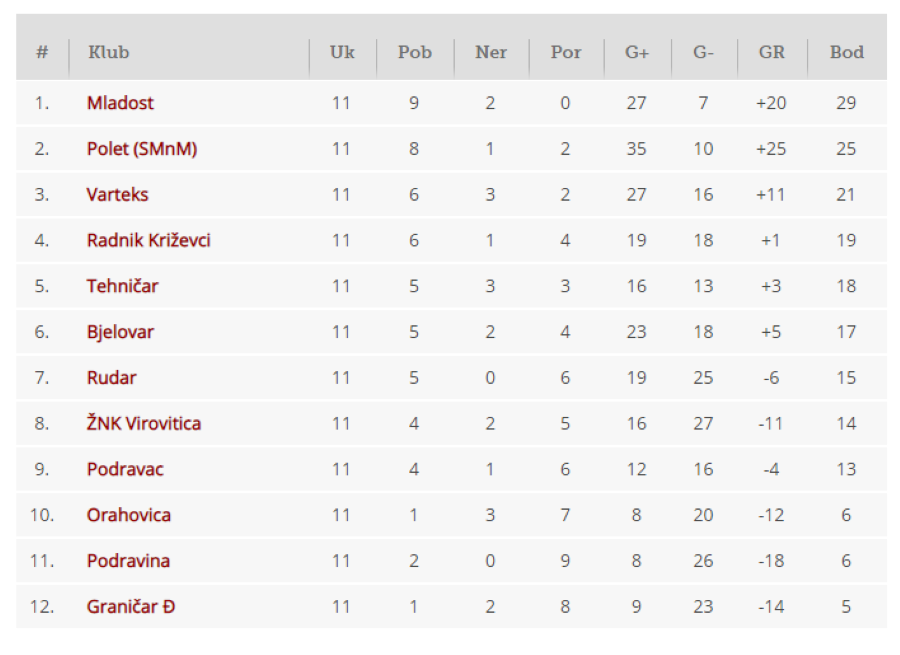Click the Ner draws column header
Screen dimensions: 900x655
pyautogui.click(x=491, y=52)
